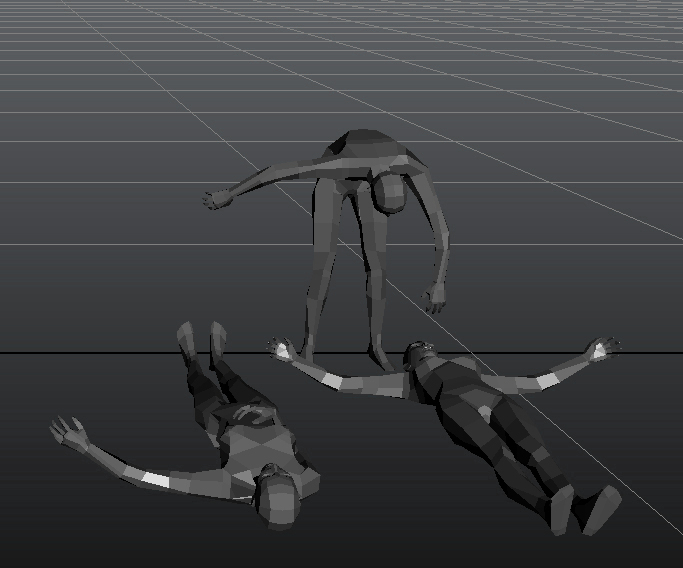683x568 pixels.
Task: Select the arched back of the standing figure
Action: (364, 150)
